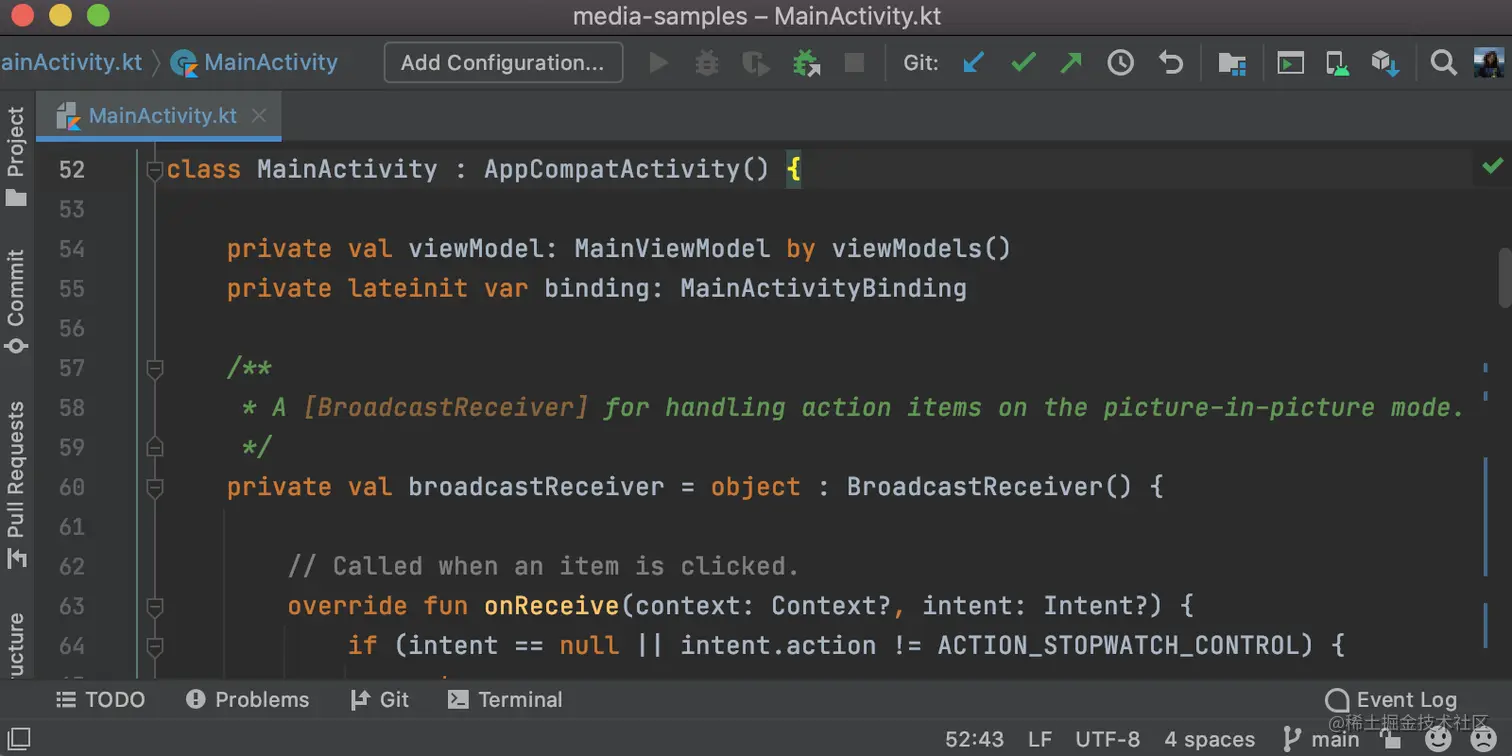Click fold end marker at line 59
1512x756 pixels.
point(154,446)
